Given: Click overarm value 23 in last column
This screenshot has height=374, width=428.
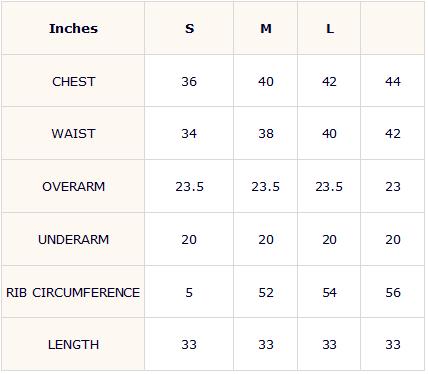Looking at the screenshot, I should pos(393,186).
